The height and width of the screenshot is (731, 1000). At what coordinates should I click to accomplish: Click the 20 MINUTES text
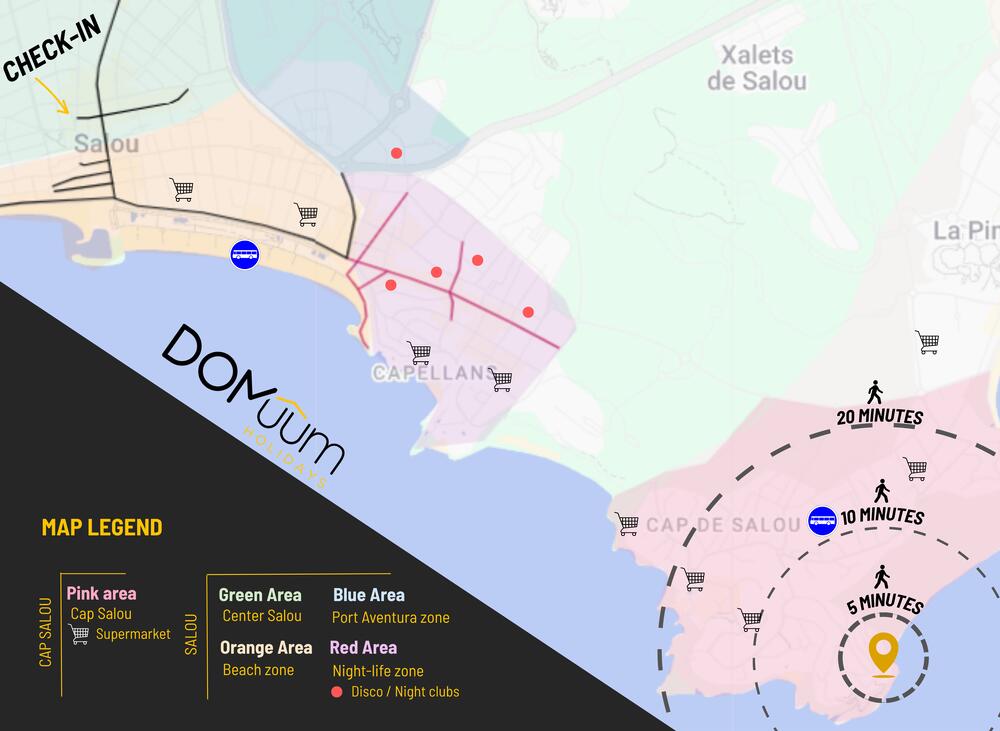(879, 417)
